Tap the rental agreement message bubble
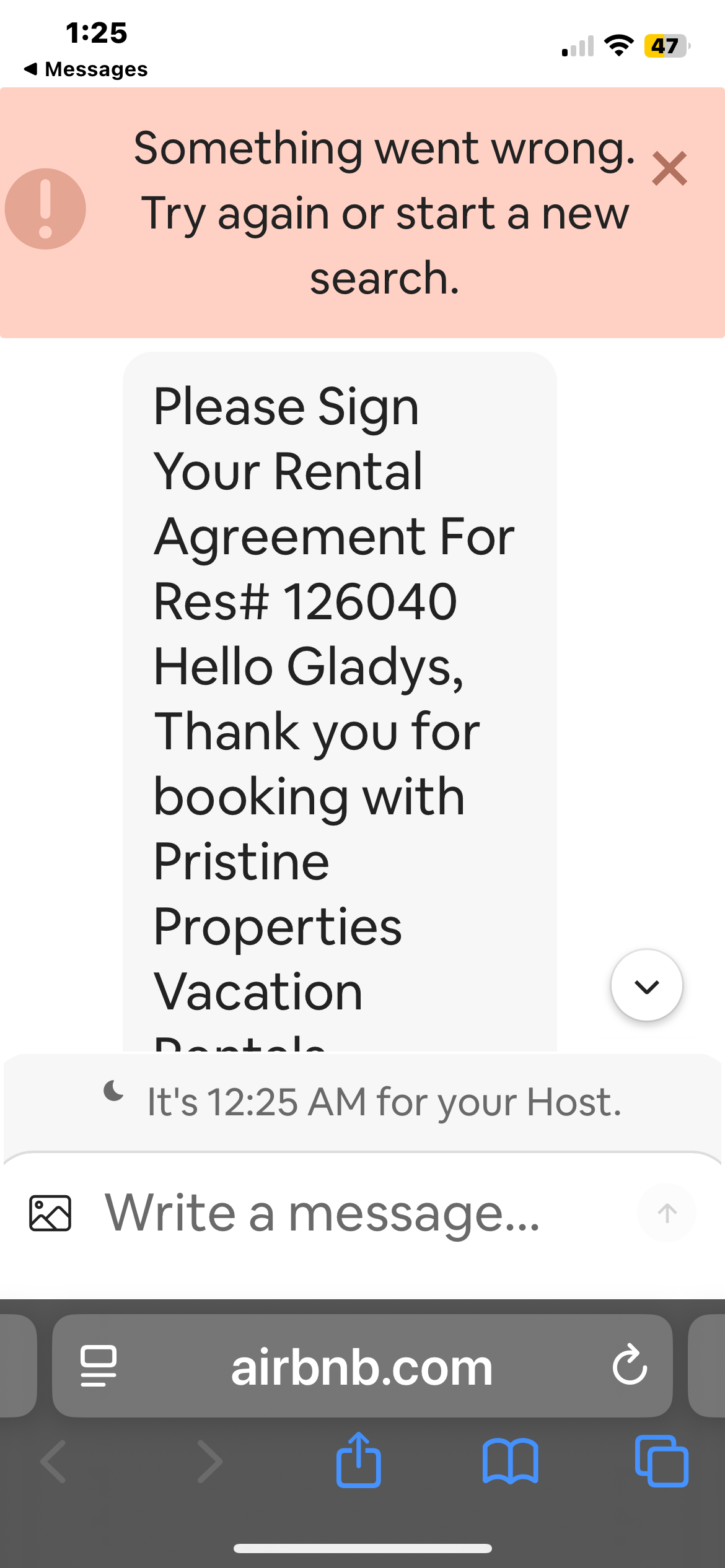 340,701
